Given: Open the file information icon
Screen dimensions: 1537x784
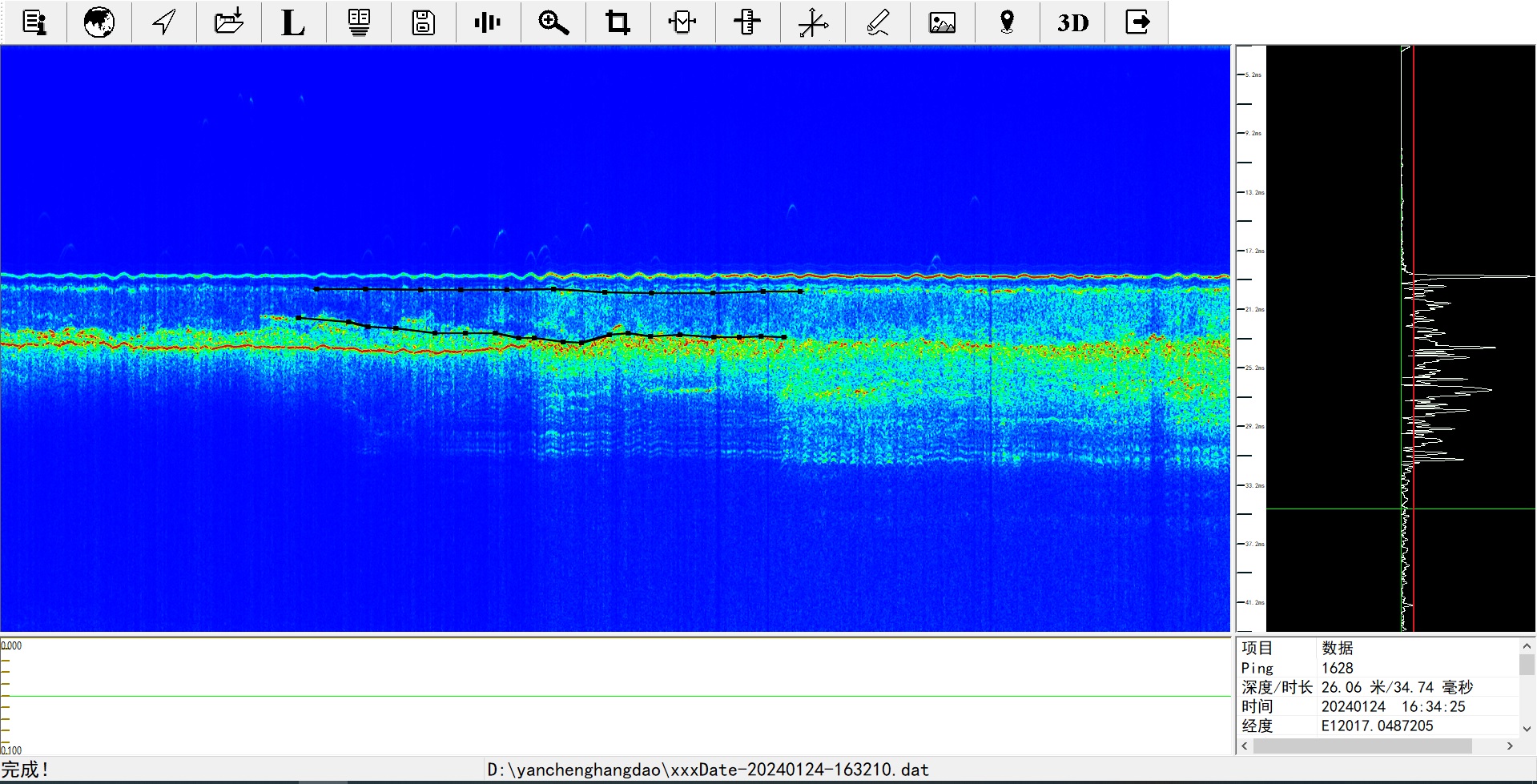Looking at the screenshot, I should coord(34,22).
